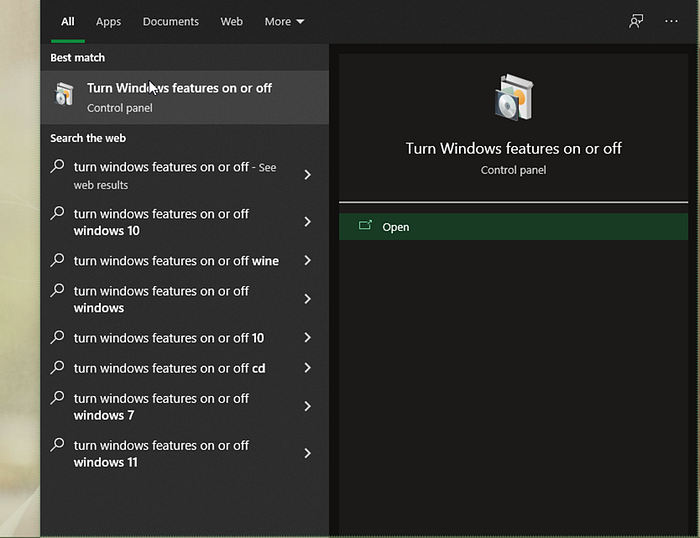Click 'Turn Windows features on or off' title in preview
The image size is (700, 538).
513,148
